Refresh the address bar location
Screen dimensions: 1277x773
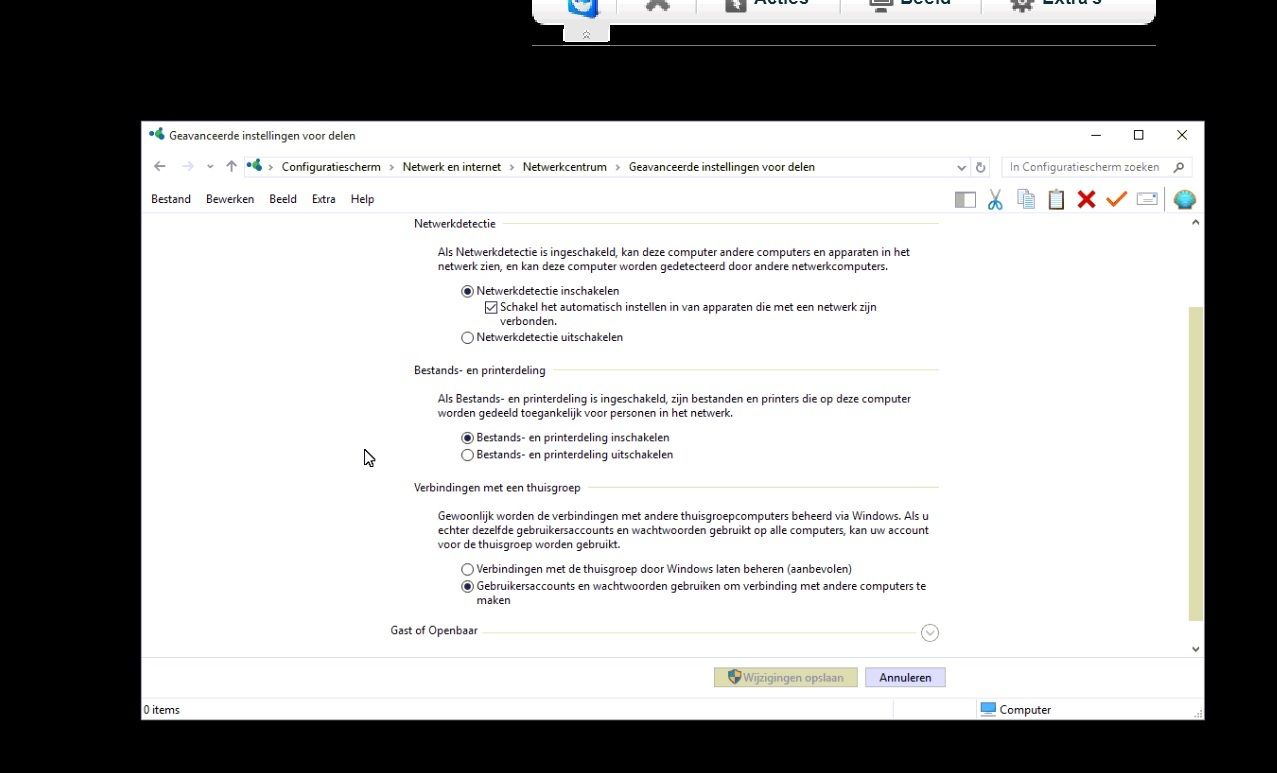(x=980, y=167)
